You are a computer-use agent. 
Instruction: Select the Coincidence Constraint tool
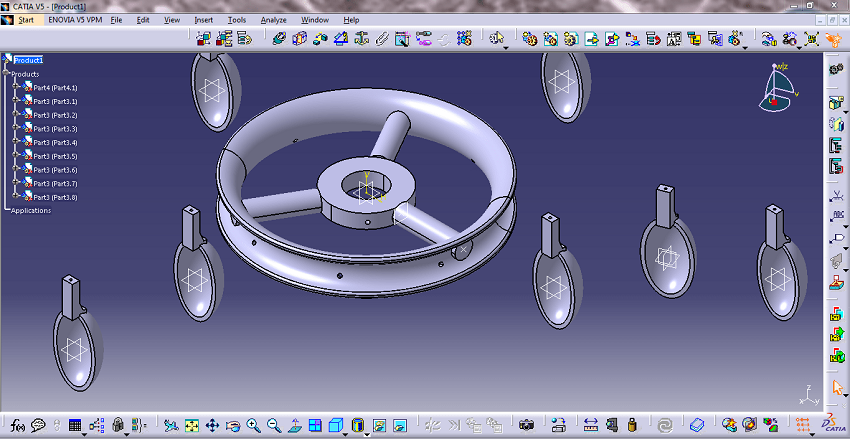coord(279,38)
